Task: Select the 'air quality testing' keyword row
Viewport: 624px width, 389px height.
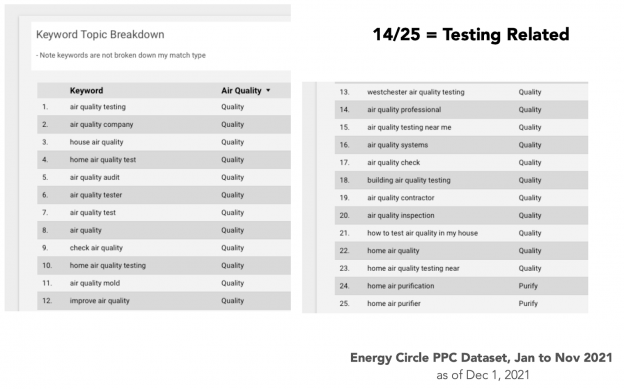Action: point(164,107)
